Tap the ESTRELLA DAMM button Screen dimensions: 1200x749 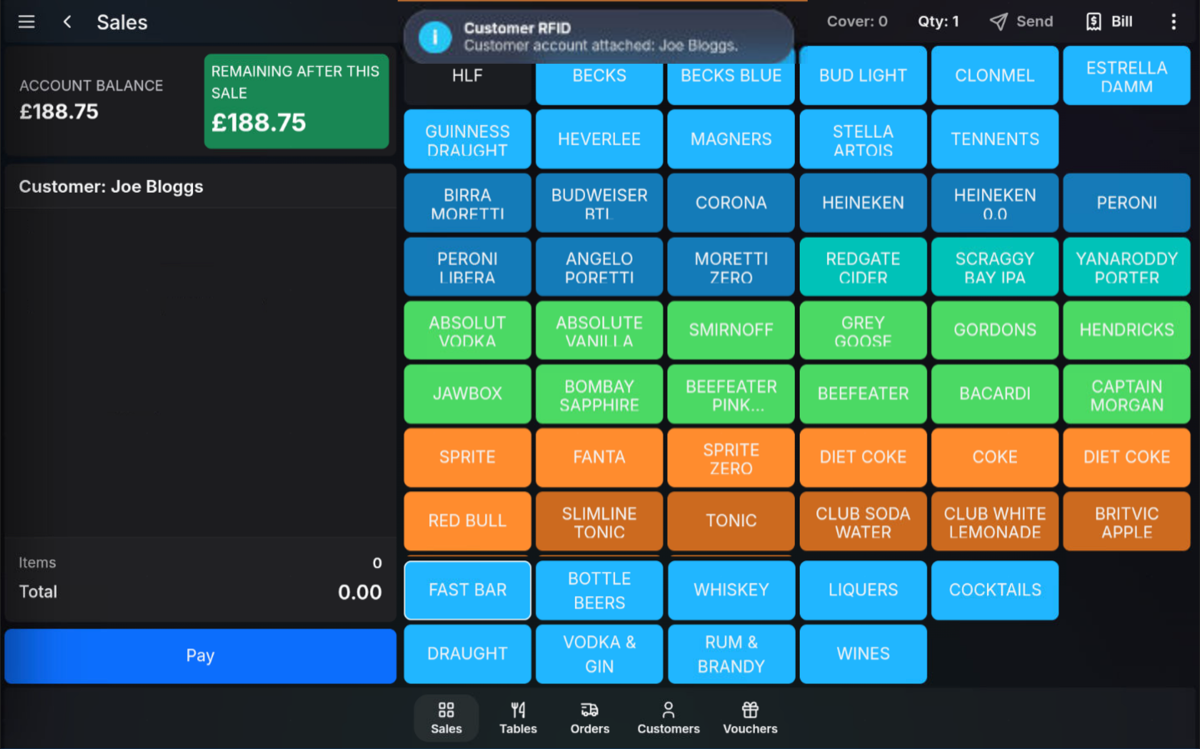point(1127,75)
